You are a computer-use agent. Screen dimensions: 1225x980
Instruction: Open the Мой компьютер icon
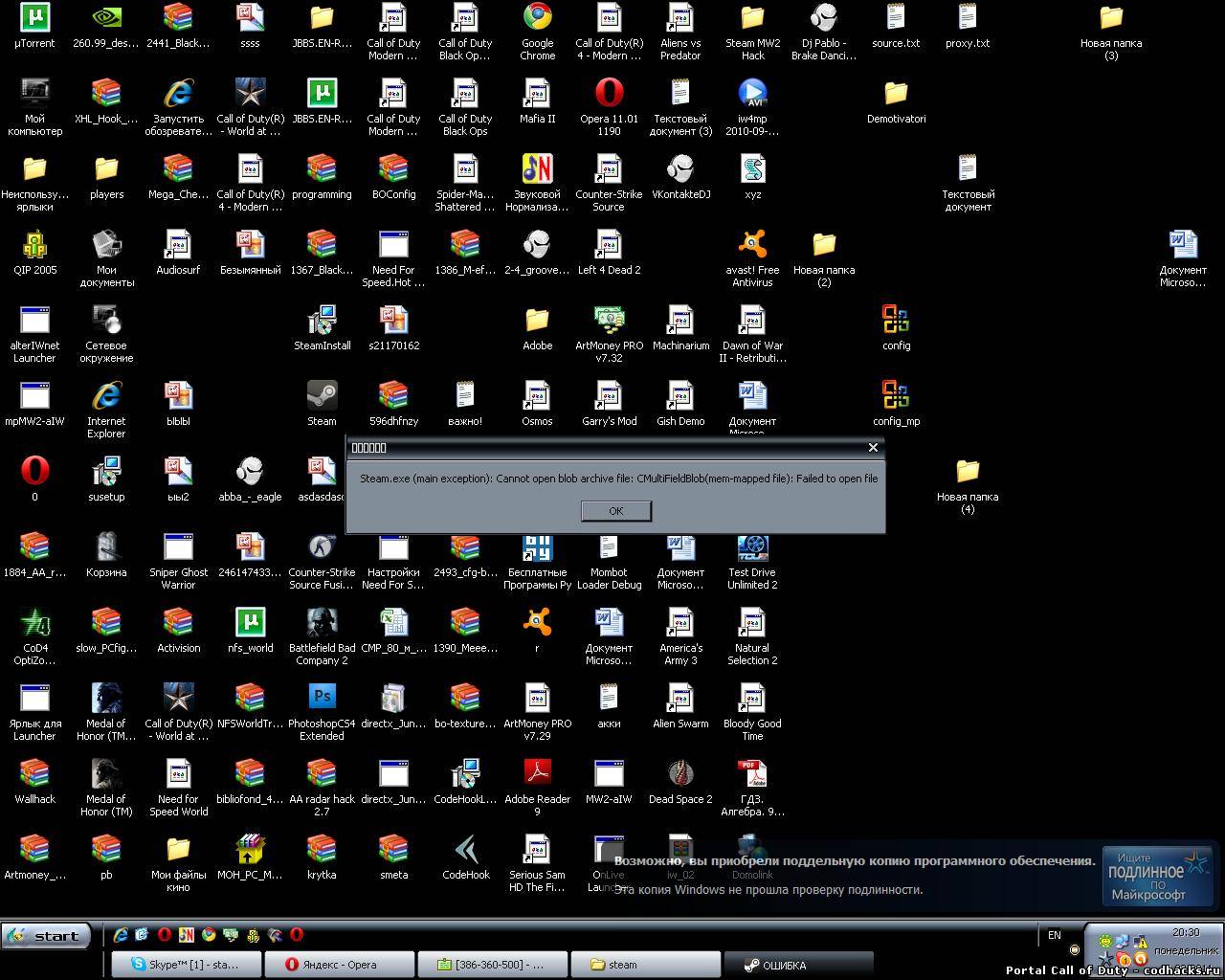click(34, 107)
